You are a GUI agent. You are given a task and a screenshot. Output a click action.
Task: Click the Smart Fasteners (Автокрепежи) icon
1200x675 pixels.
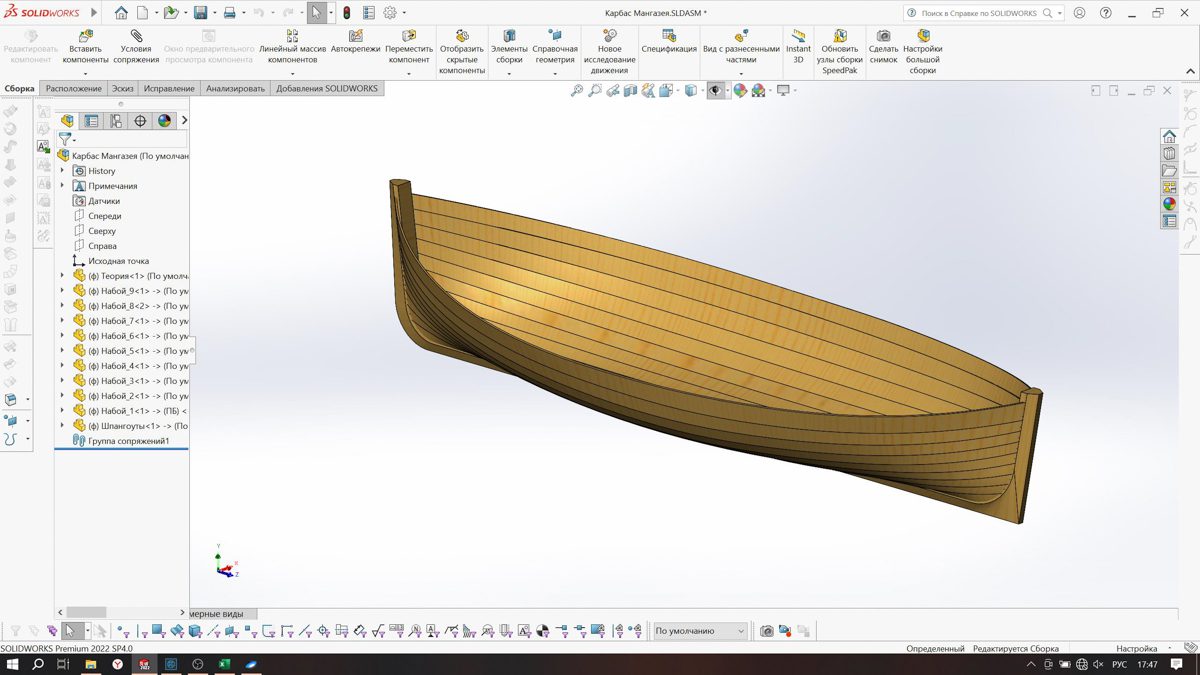click(x=355, y=36)
